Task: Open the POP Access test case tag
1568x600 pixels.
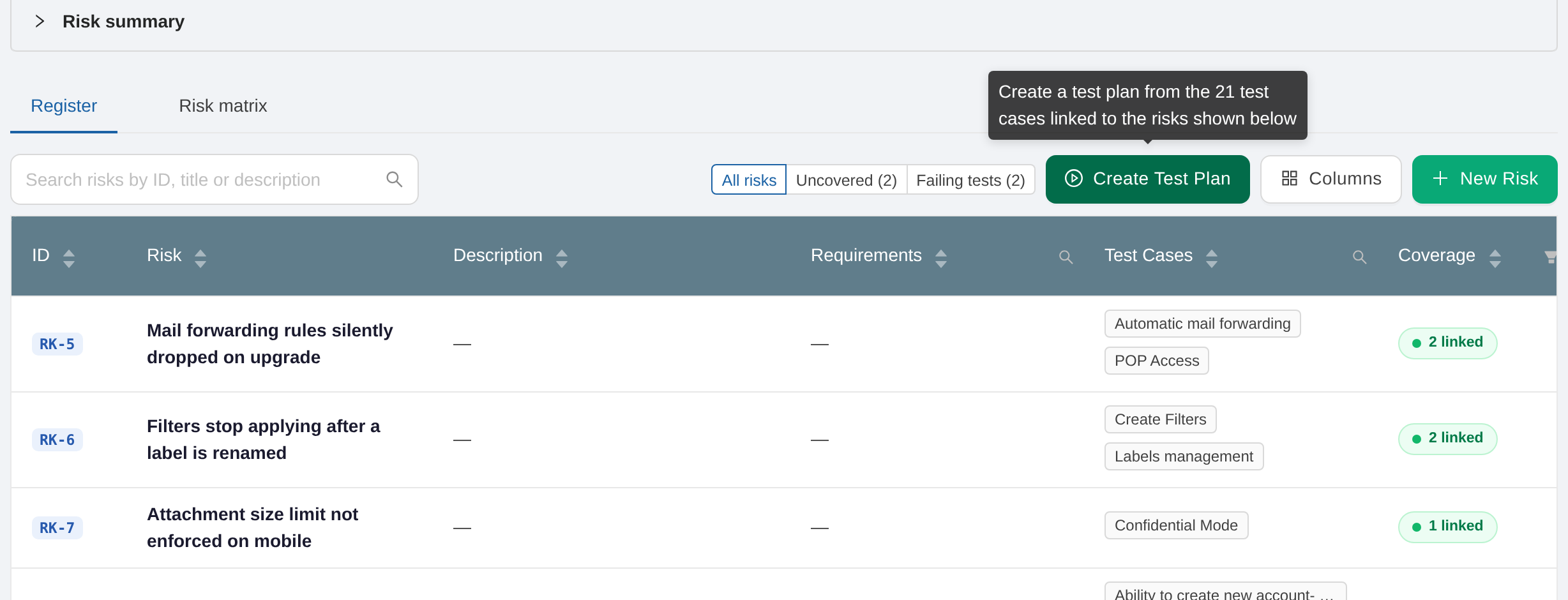Action: point(1157,361)
